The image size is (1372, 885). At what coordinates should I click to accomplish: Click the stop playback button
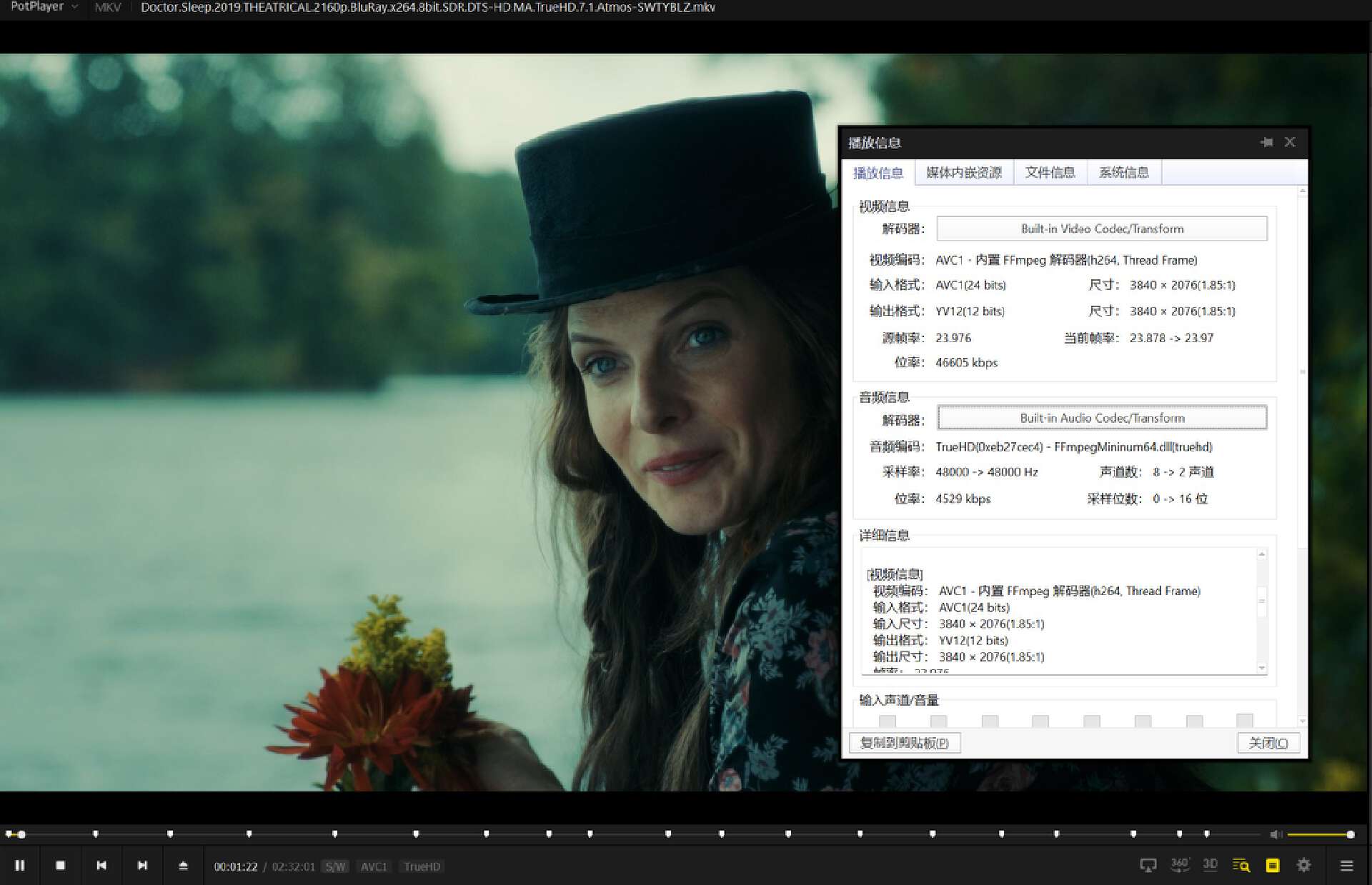click(x=61, y=866)
